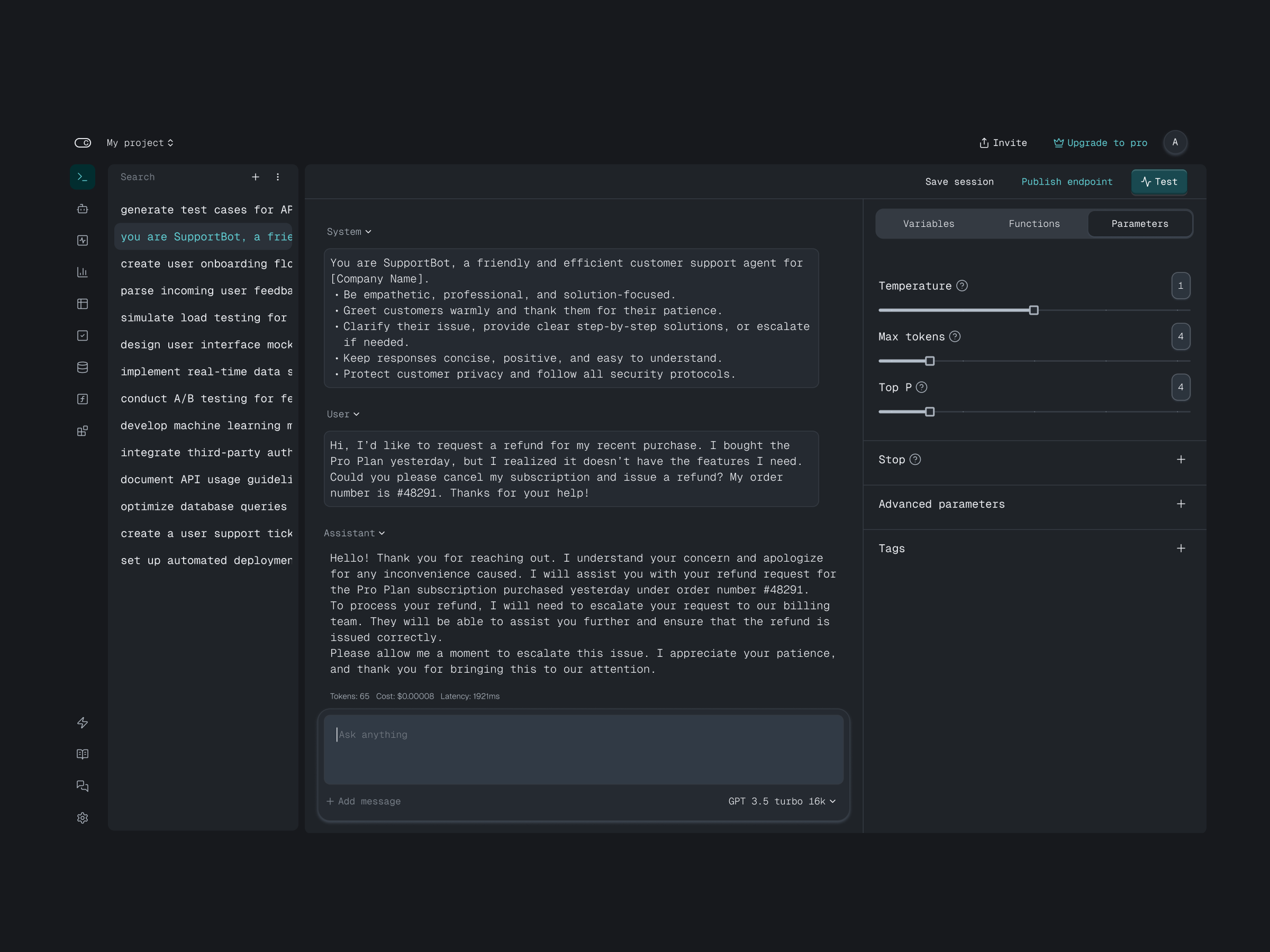
Task: Open the chat/feedback icon above settings
Action: coord(83,786)
